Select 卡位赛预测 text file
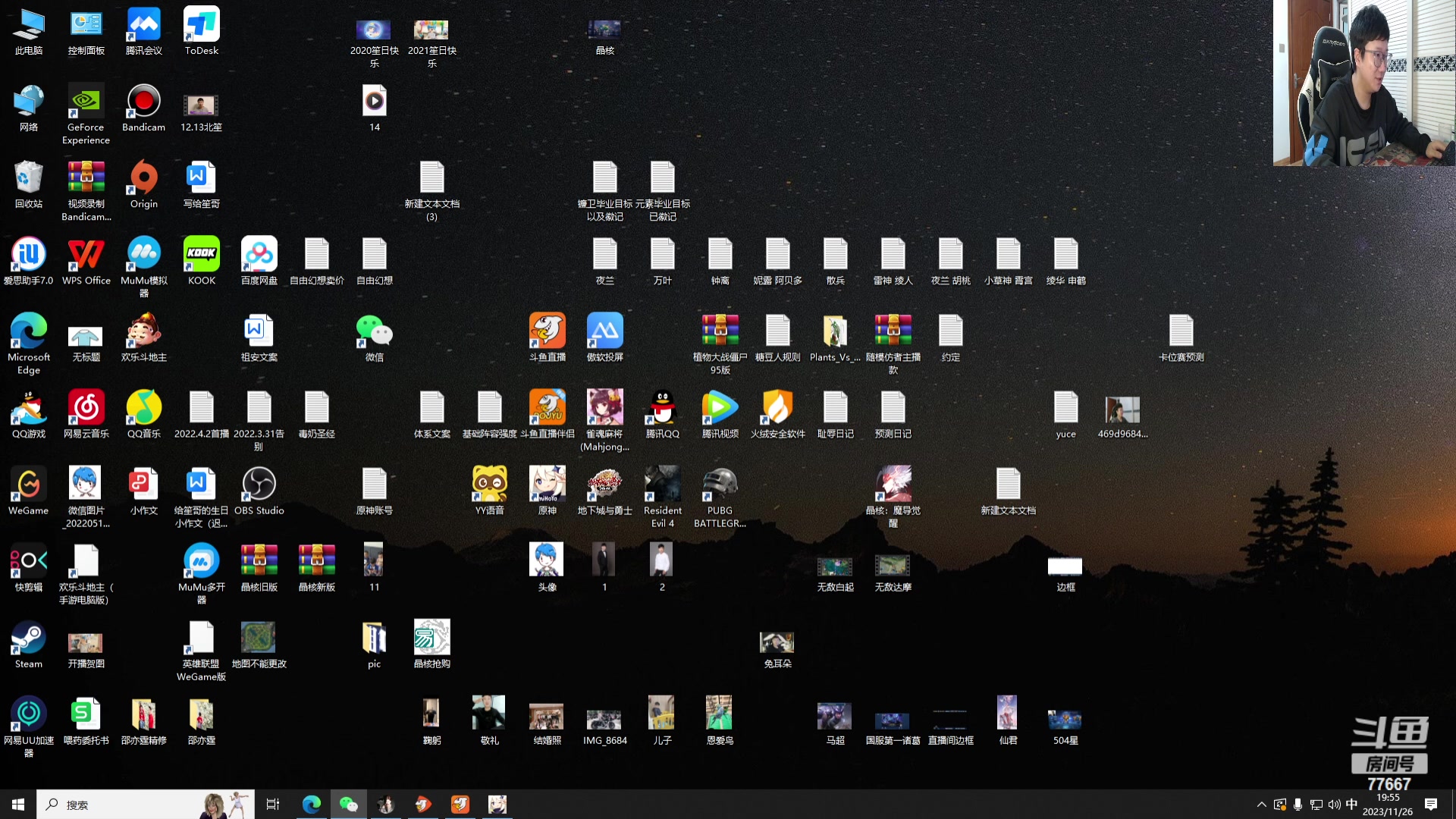1456x819 pixels. (1181, 337)
